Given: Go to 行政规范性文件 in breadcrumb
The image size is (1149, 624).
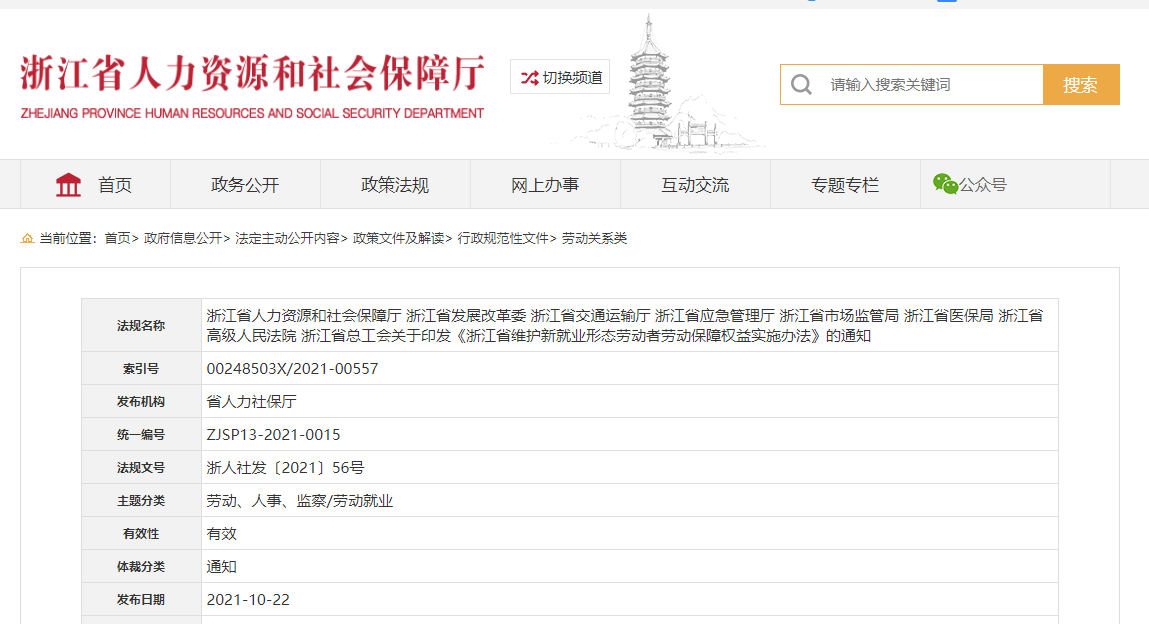Looking at the screenshot, I should (503, 238).
